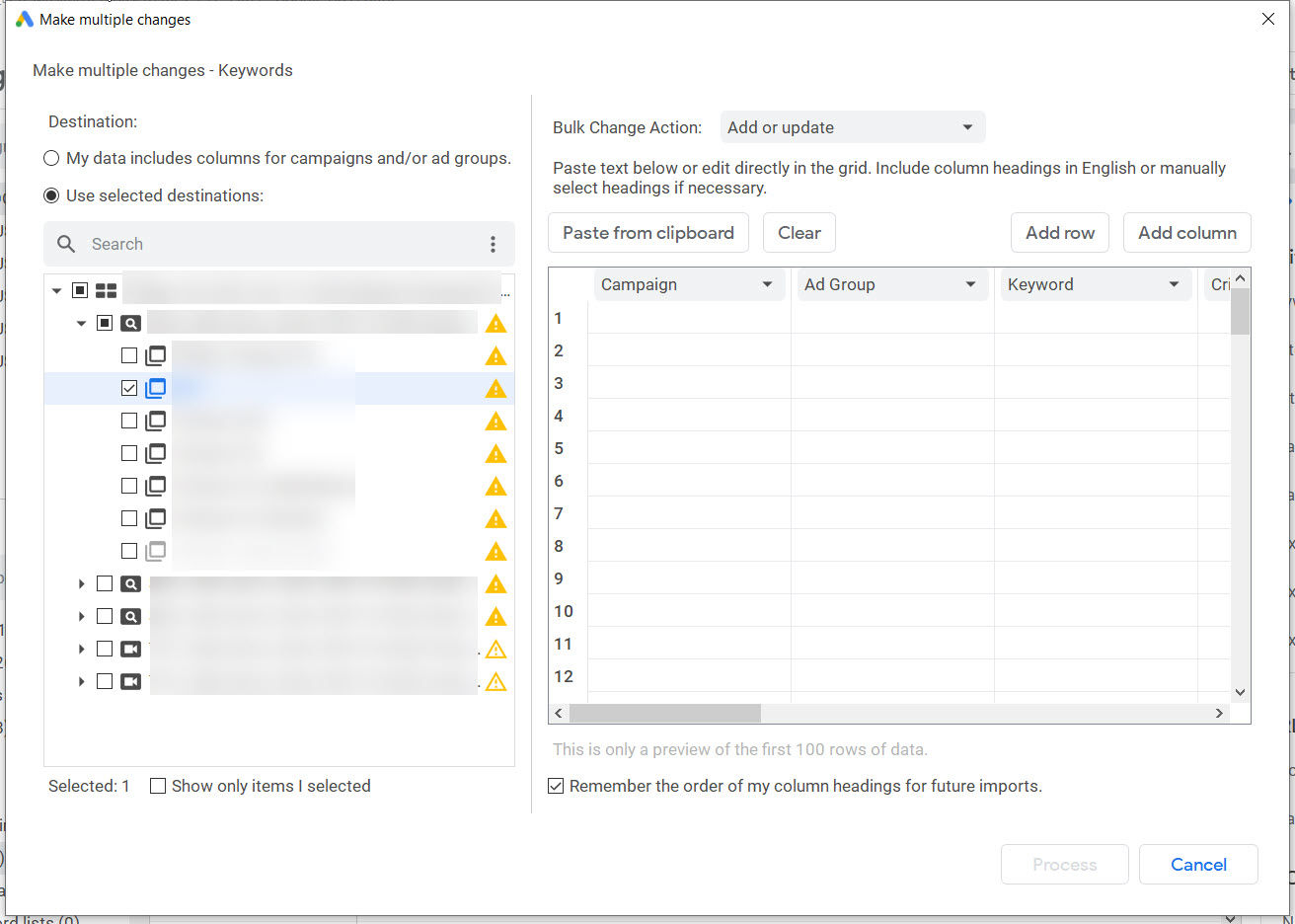Click the Add row button
The image size is (1295, 924).
(1059, 233)
